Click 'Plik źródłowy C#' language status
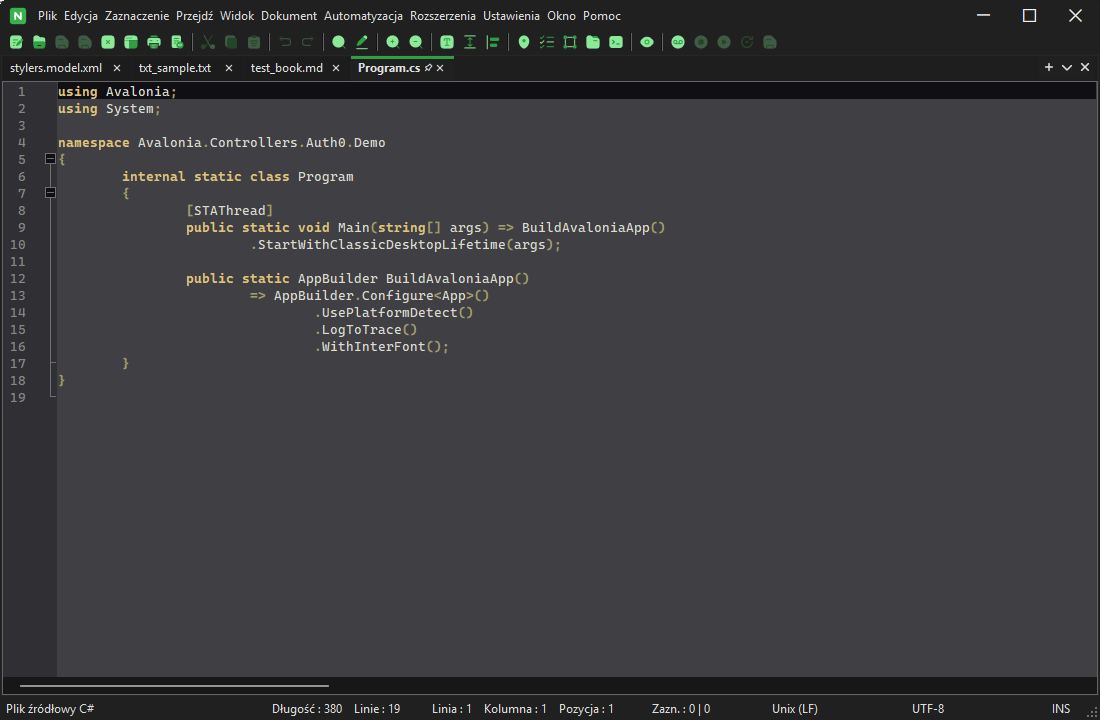 pyautogui.click(x=51, y=709)
